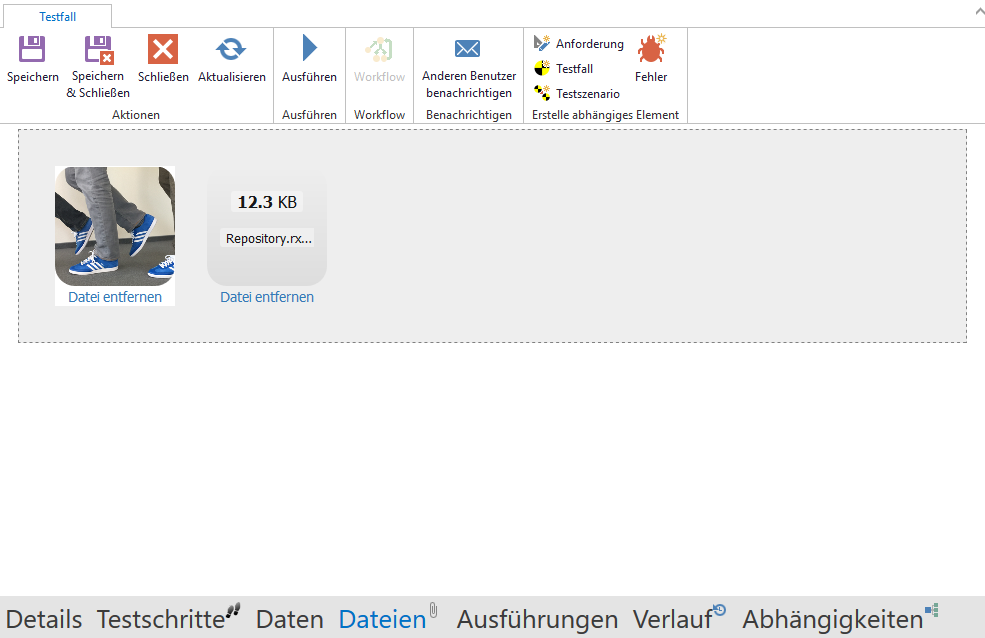Click the Speichern save icon

tap(33, 50)
